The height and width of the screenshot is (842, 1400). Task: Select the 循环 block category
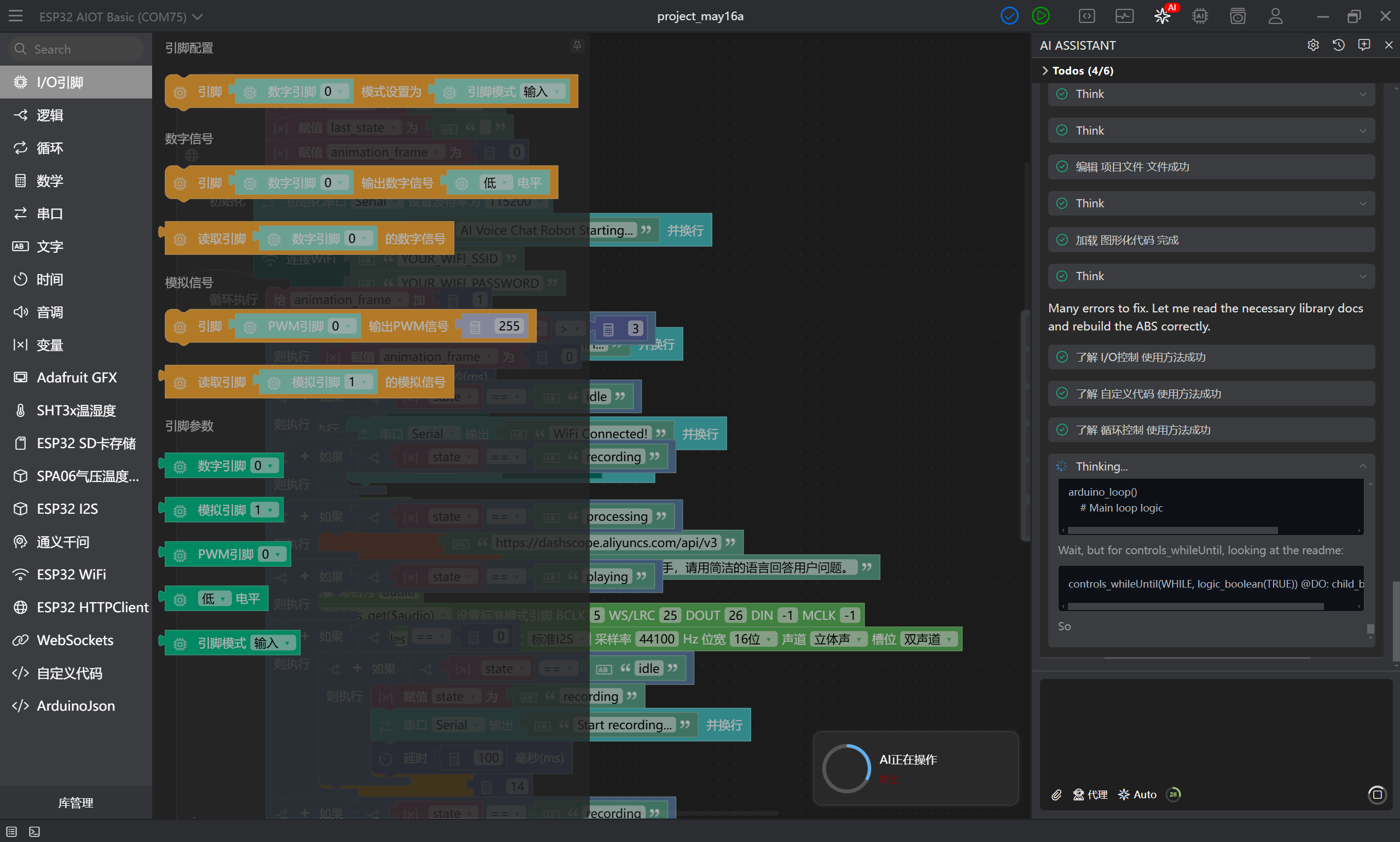[76, 148]
